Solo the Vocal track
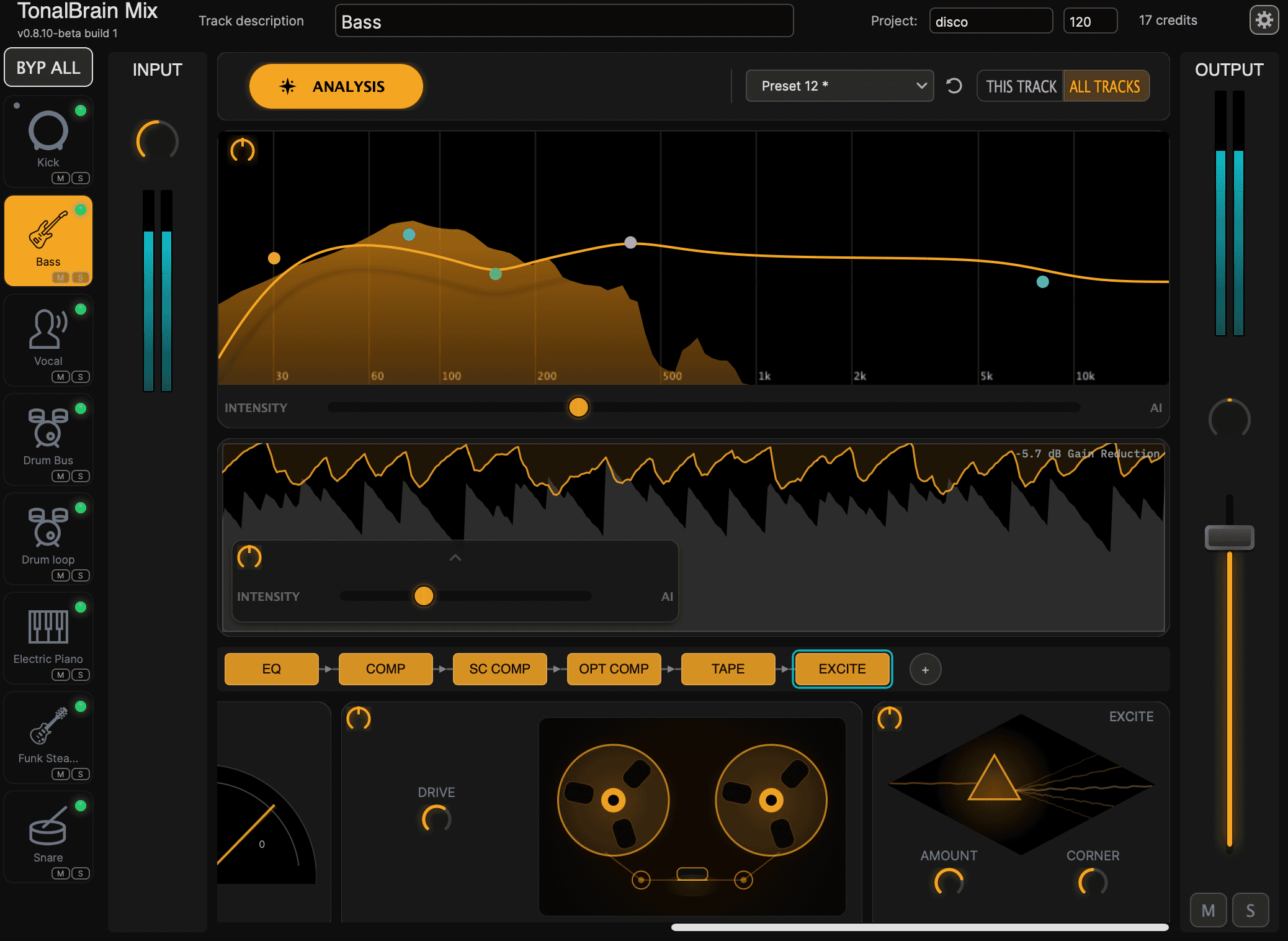 coord(81,377)
